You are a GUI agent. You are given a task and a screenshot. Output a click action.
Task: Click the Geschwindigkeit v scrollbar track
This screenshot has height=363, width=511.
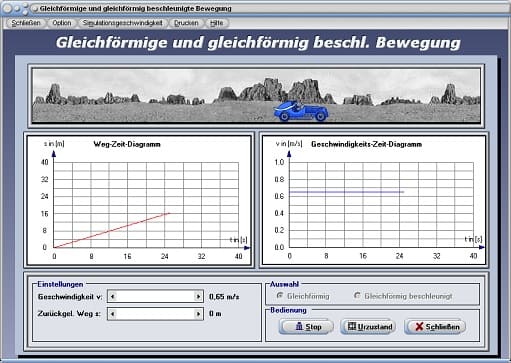click(x=155, y=296)
